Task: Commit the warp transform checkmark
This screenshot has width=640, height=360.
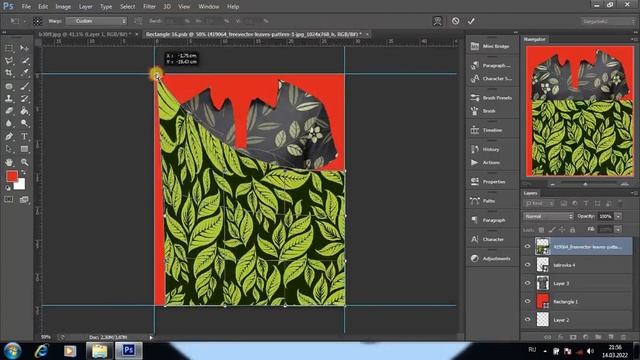Action: [471, 21]
